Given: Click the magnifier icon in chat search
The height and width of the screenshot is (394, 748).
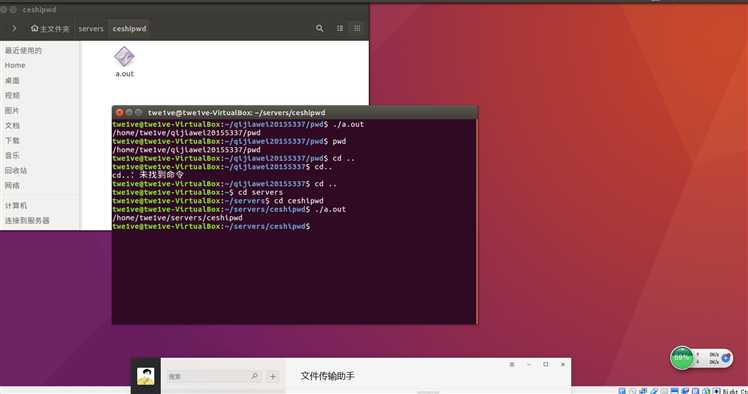Looking at the screenshot, I should 255,376.
